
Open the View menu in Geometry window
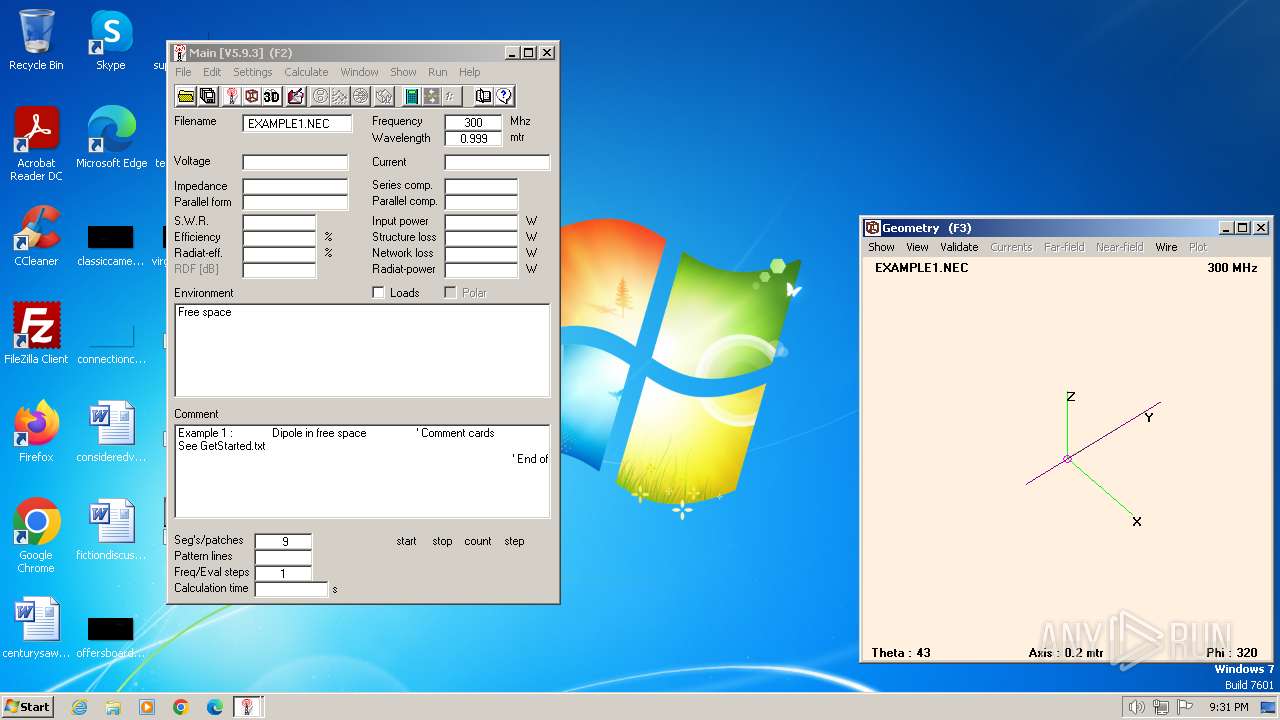917,247
